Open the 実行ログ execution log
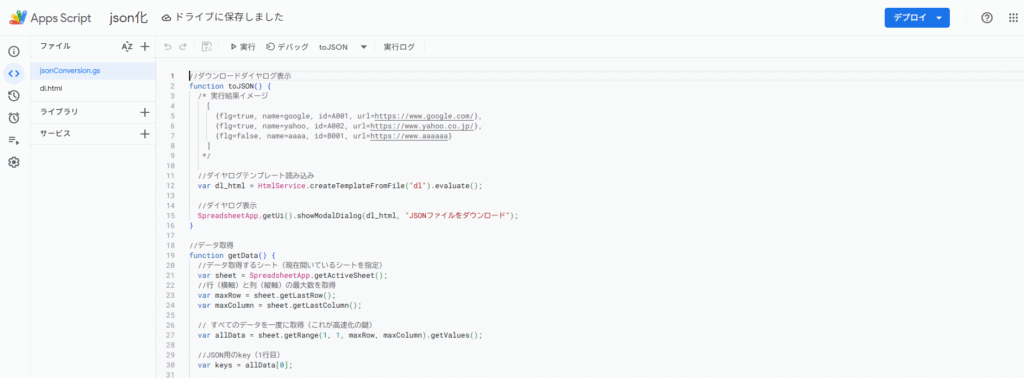This screenshot has height=378, width=1024. click(x=399, y=47)
